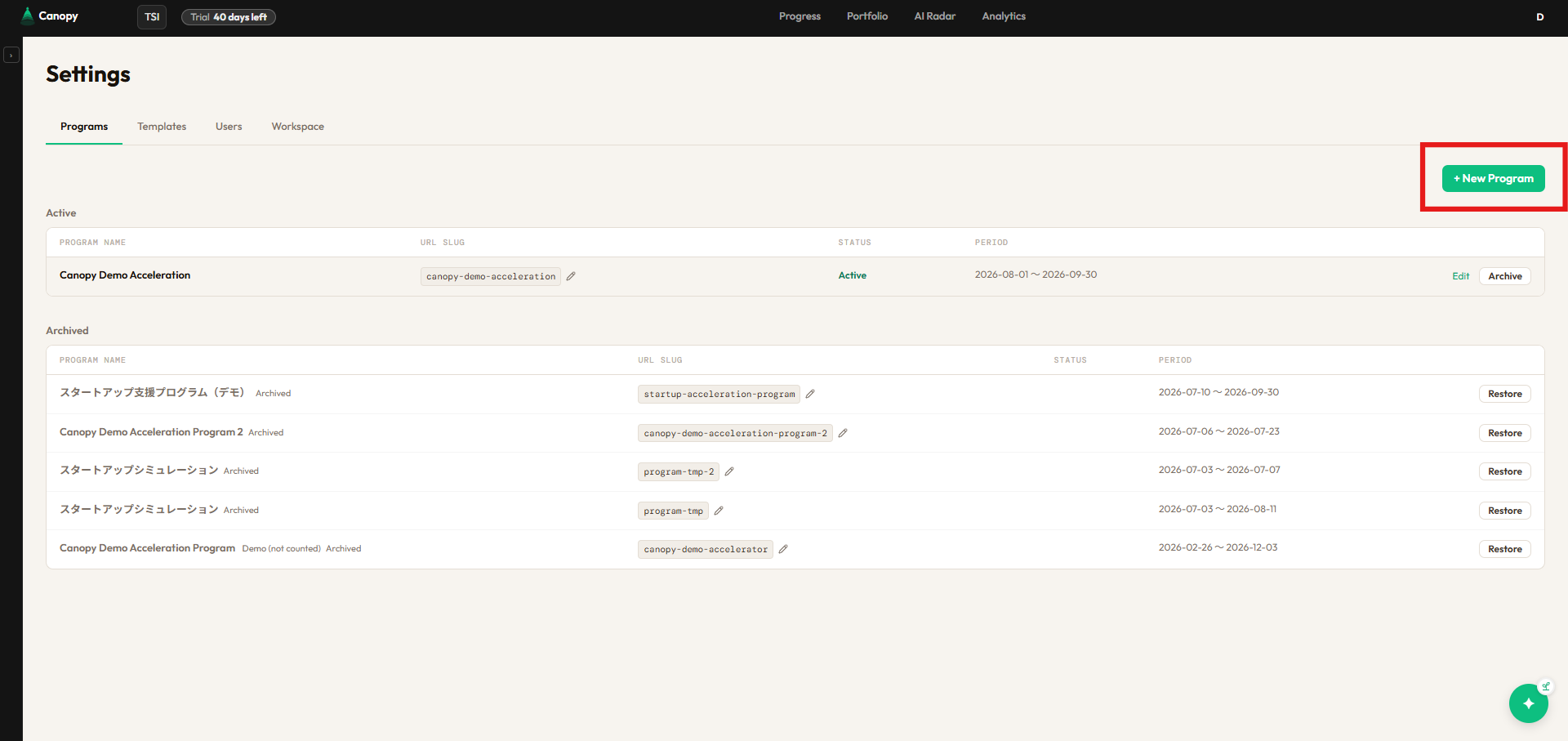
Task: Click Edit for Canopy Demo Acceleration
Action: click(1461, 276)
